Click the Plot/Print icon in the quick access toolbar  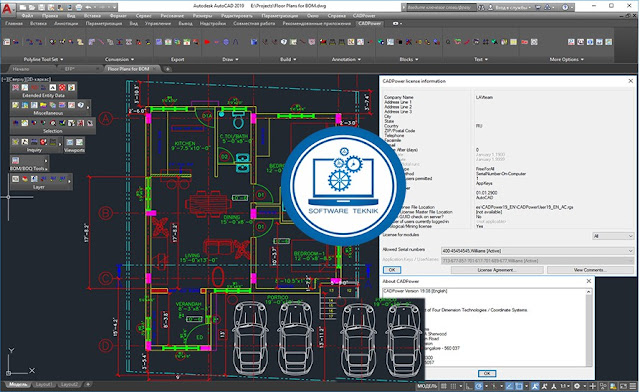pos(79,7)
